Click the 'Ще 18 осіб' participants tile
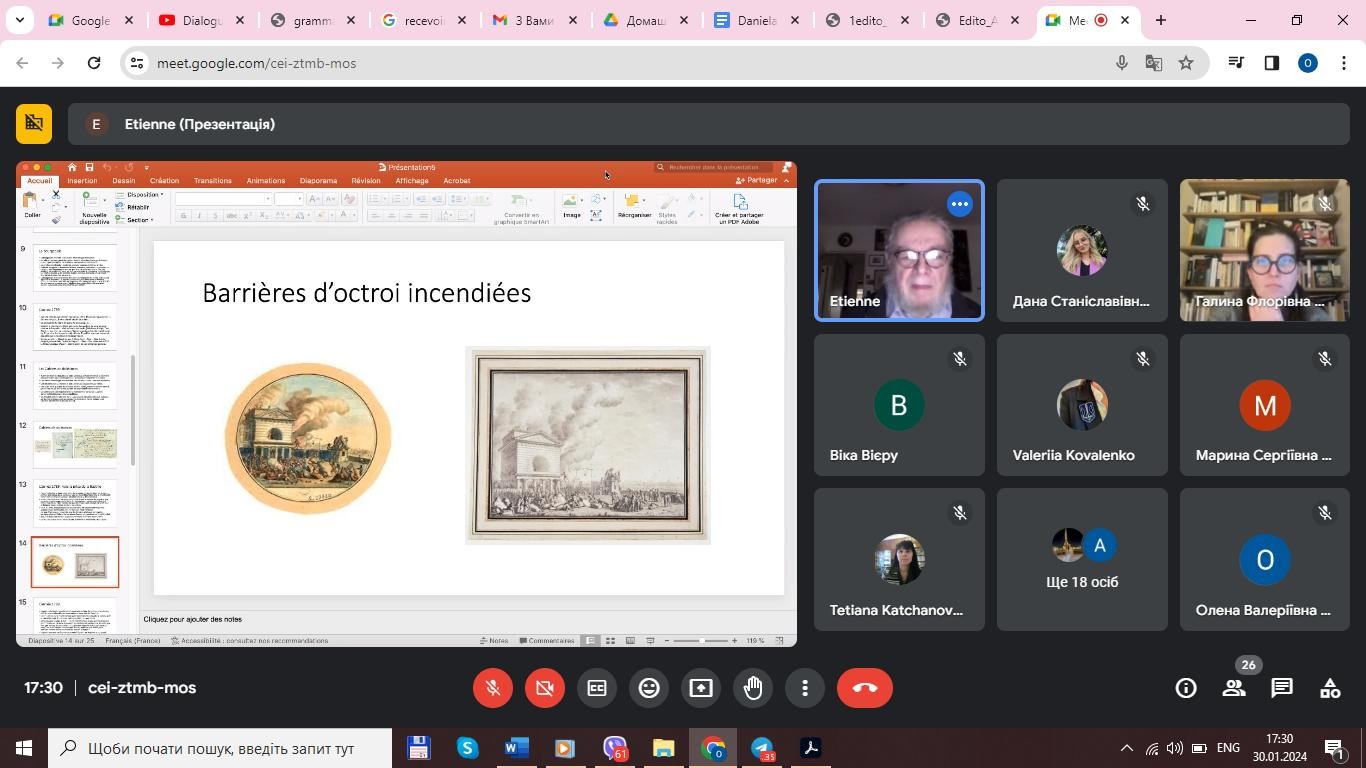The height and width of the screenshot is (768, 1366). click(1082, 560)
